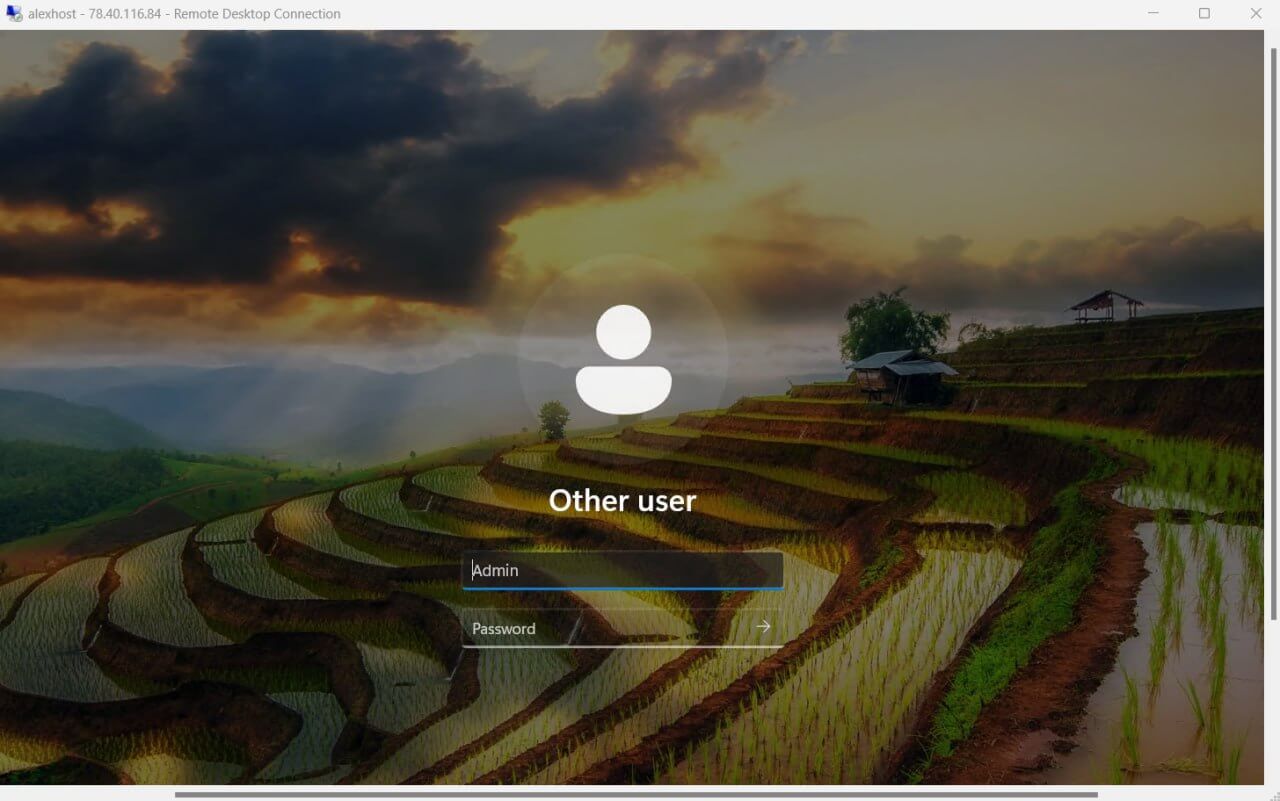Click the vertical scrollbar on the right

coord(1272,335)
